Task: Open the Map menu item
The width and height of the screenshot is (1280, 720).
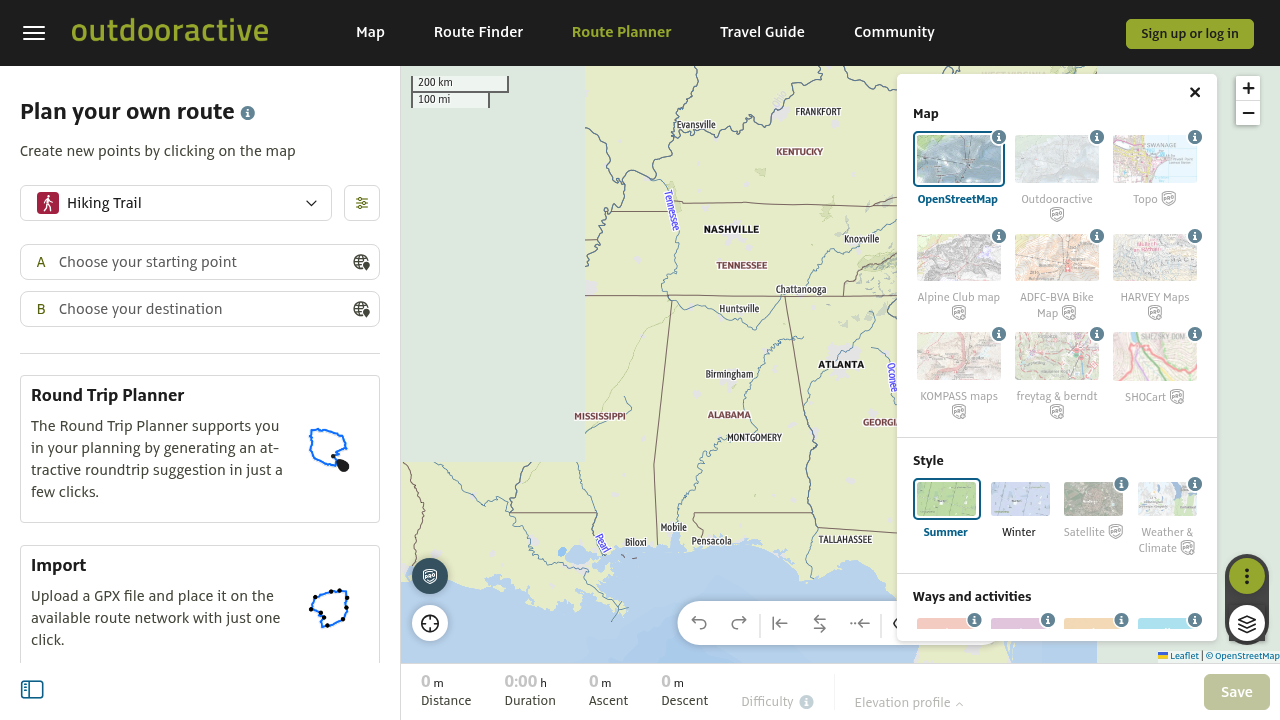Action: coord(370,32)
